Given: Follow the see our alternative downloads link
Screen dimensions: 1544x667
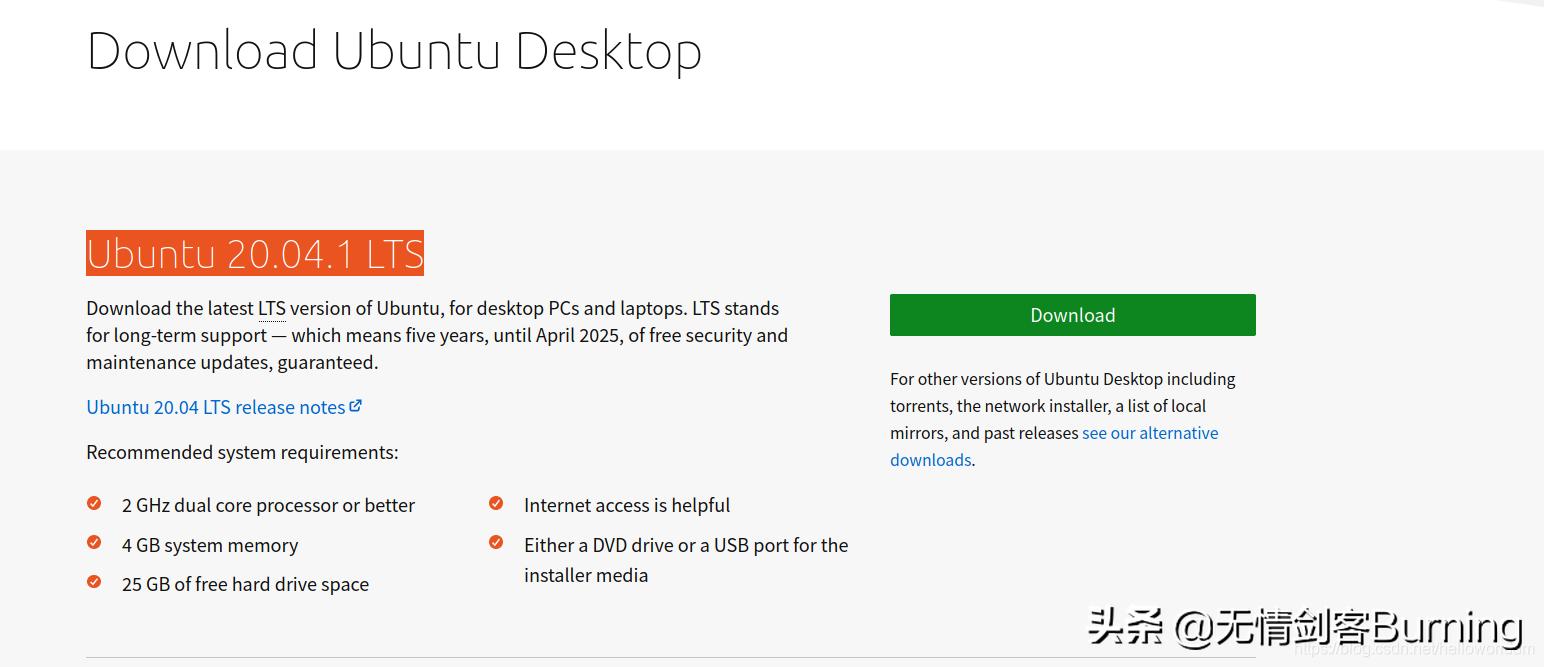Looking at the screenshot, I should click(1150, 432).
